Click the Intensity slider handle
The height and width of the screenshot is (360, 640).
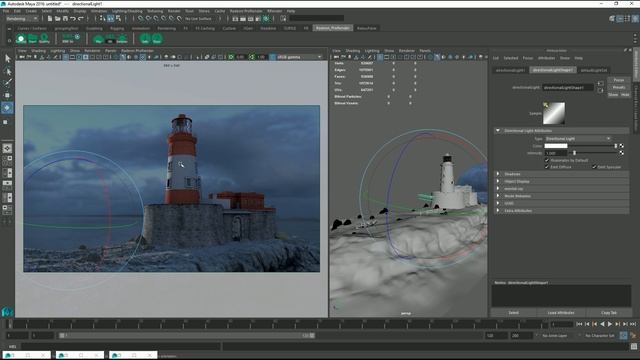click(x=574, y=153)
